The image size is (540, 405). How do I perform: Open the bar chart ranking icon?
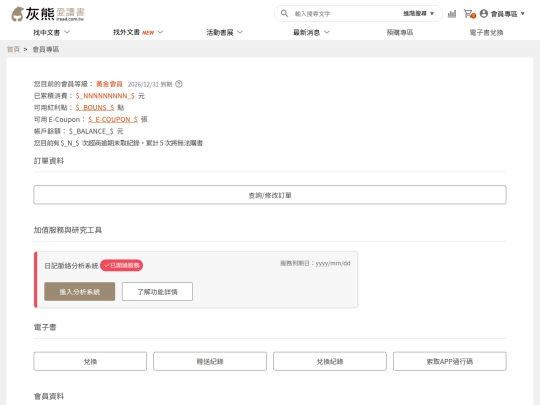pyautogui.click(x=451, y=14)
